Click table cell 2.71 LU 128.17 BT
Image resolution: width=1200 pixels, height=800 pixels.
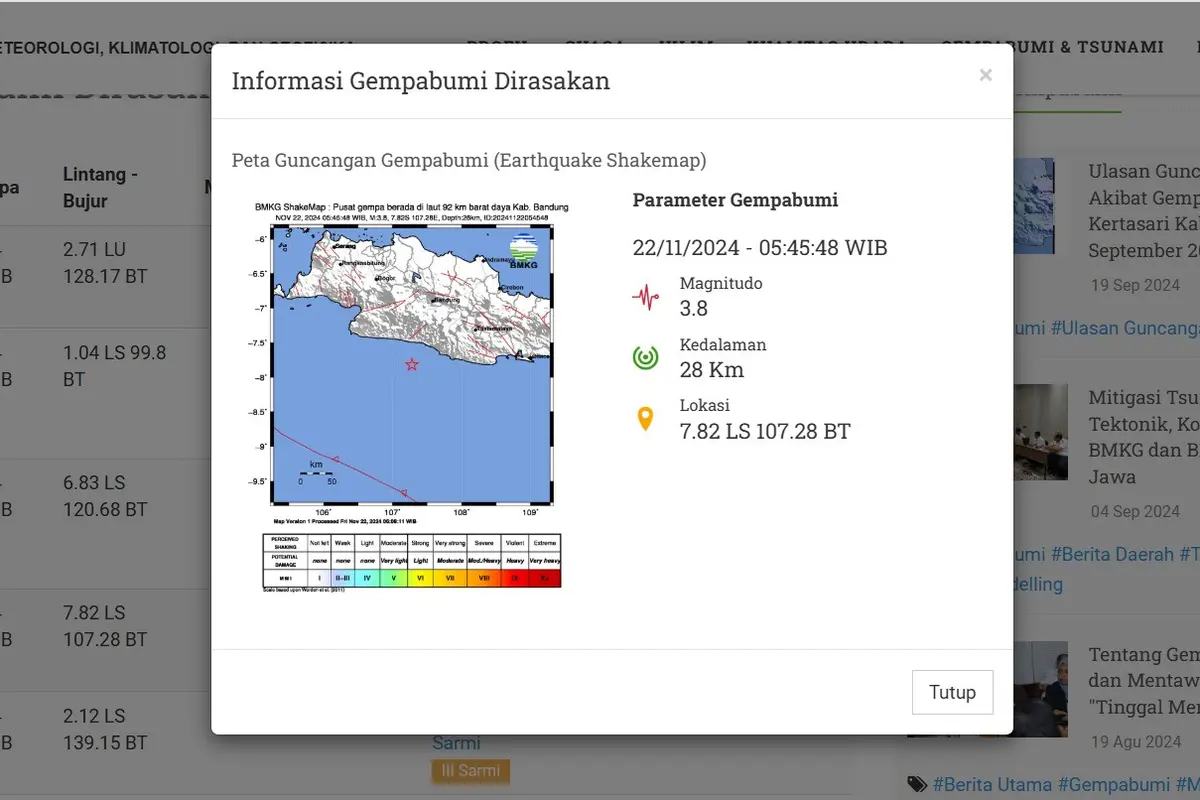(x=105, y=262)
